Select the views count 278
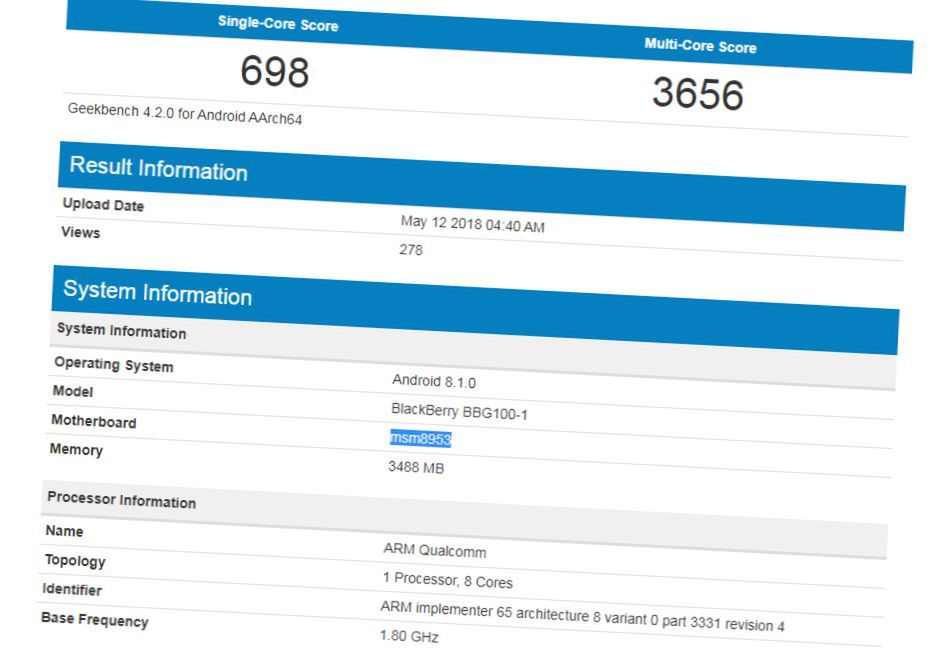Screen dimensions: 941x661 (411, 249)
